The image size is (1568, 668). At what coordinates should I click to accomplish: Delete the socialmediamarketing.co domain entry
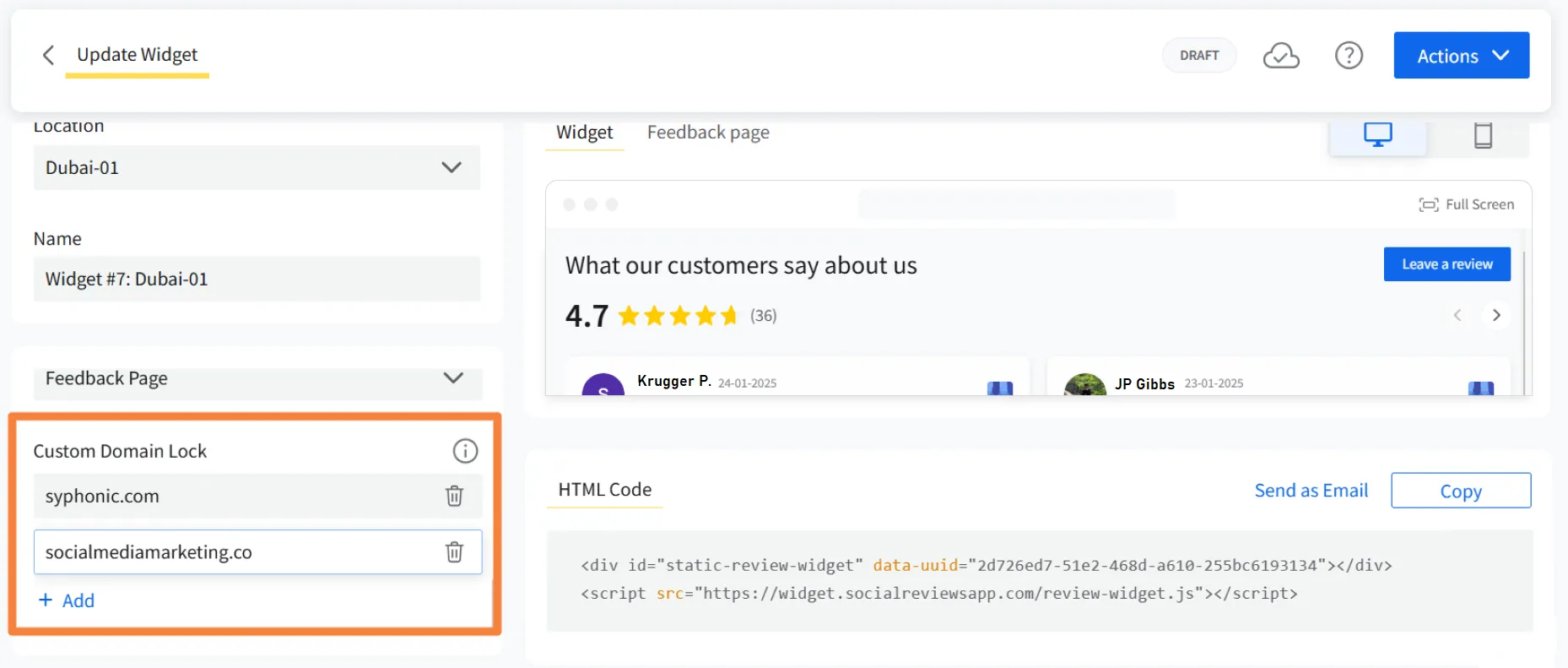[454, 551]
